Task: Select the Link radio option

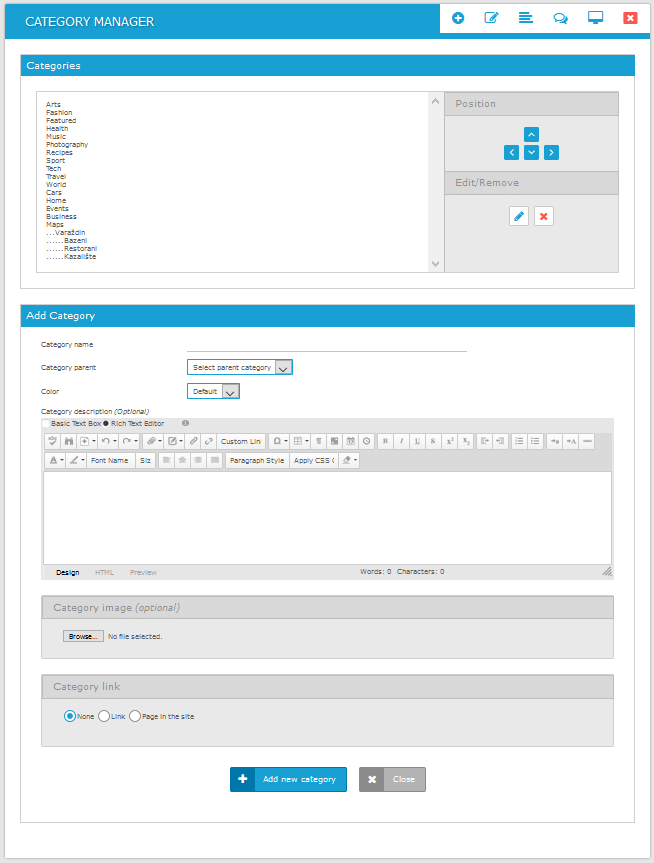Action: click(x=103, y=716)
